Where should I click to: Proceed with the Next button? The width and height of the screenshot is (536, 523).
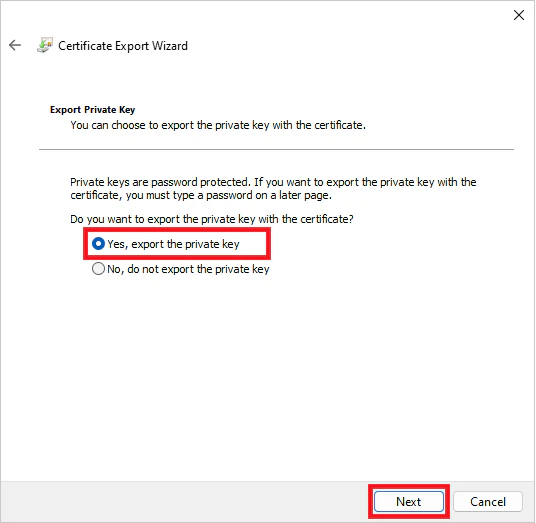[x=409, y=502]
